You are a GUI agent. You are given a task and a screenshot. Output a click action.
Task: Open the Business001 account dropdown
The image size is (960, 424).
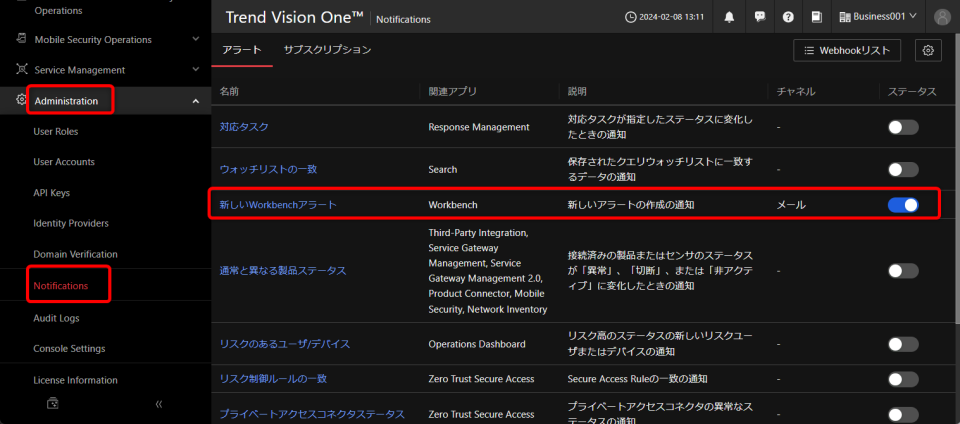[878, 17]
